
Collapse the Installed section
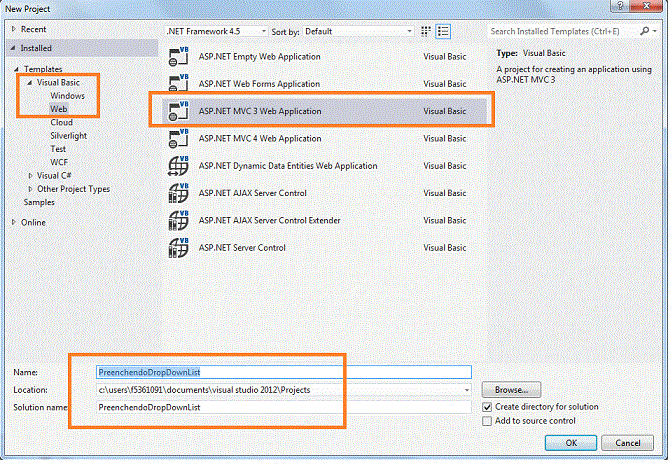(x=13, y=48)
